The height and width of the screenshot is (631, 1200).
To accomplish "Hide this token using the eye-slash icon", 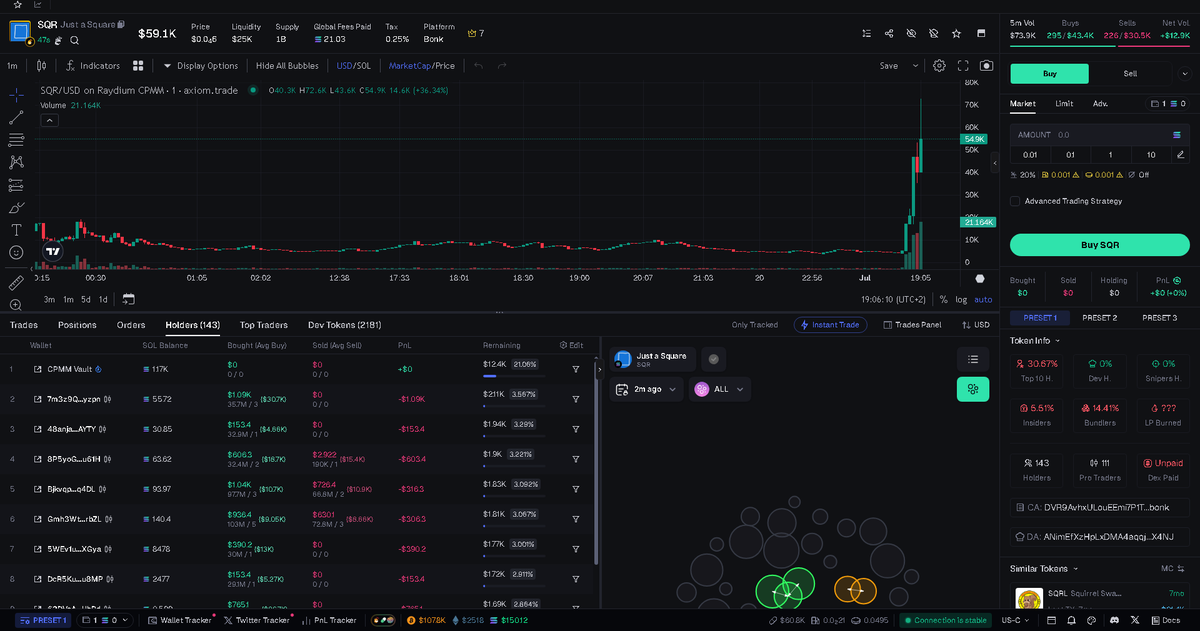I will point(911,33).
